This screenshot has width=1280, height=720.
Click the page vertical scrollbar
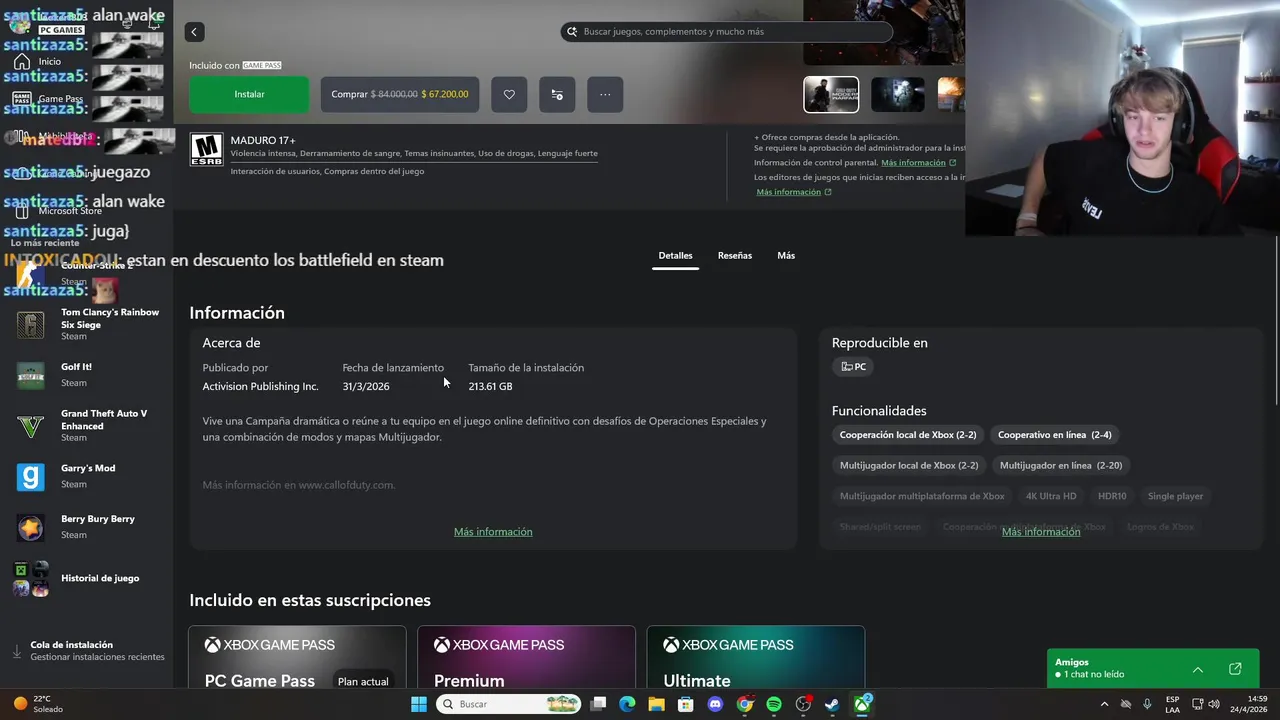1276,320
